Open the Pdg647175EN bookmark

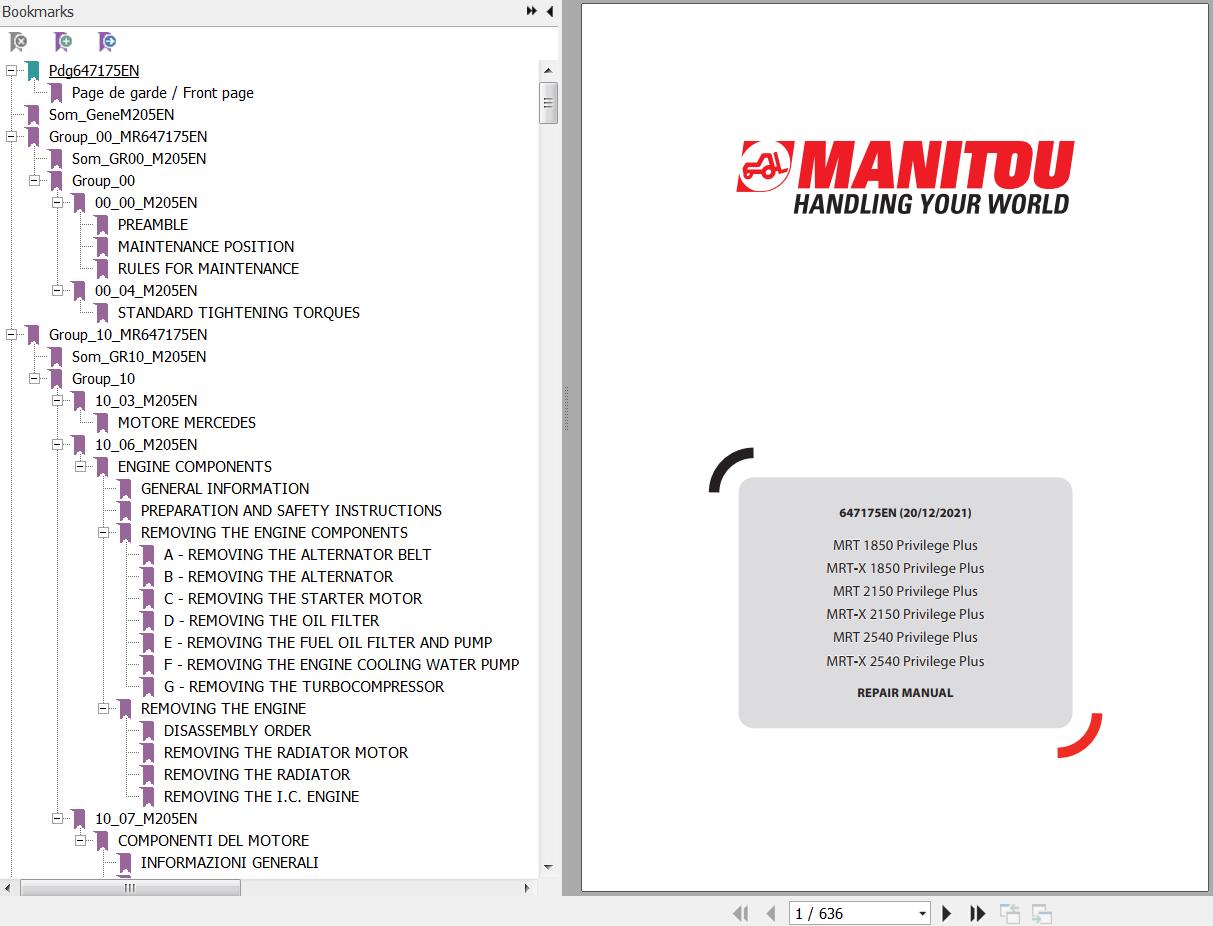pyautogui.click(x=94, y=71)
